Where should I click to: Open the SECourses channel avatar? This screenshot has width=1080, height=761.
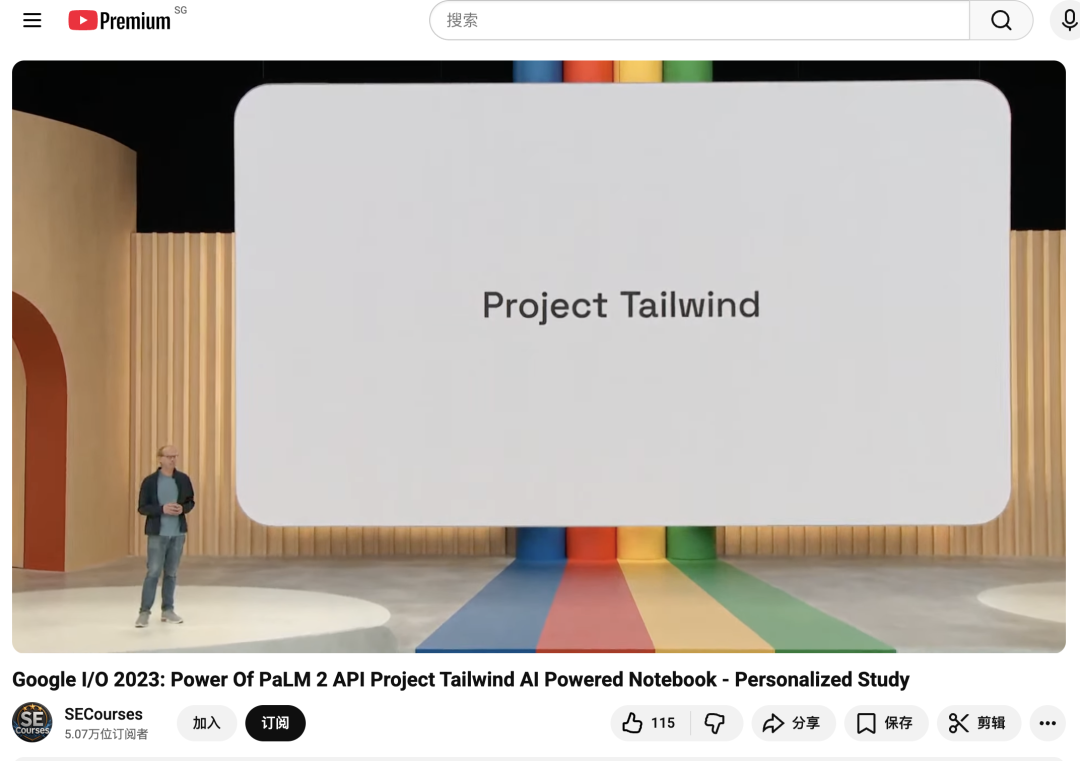(x=32, y=722)
